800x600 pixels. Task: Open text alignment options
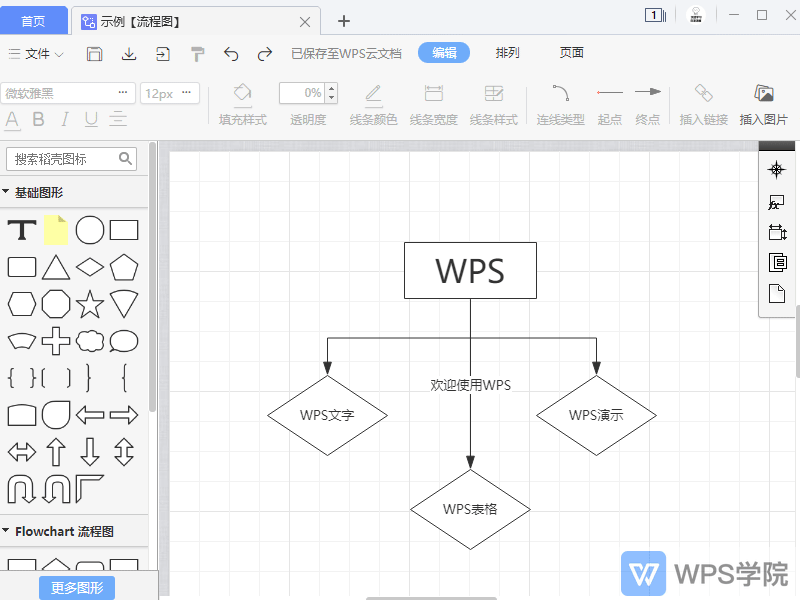click(118, 119)
